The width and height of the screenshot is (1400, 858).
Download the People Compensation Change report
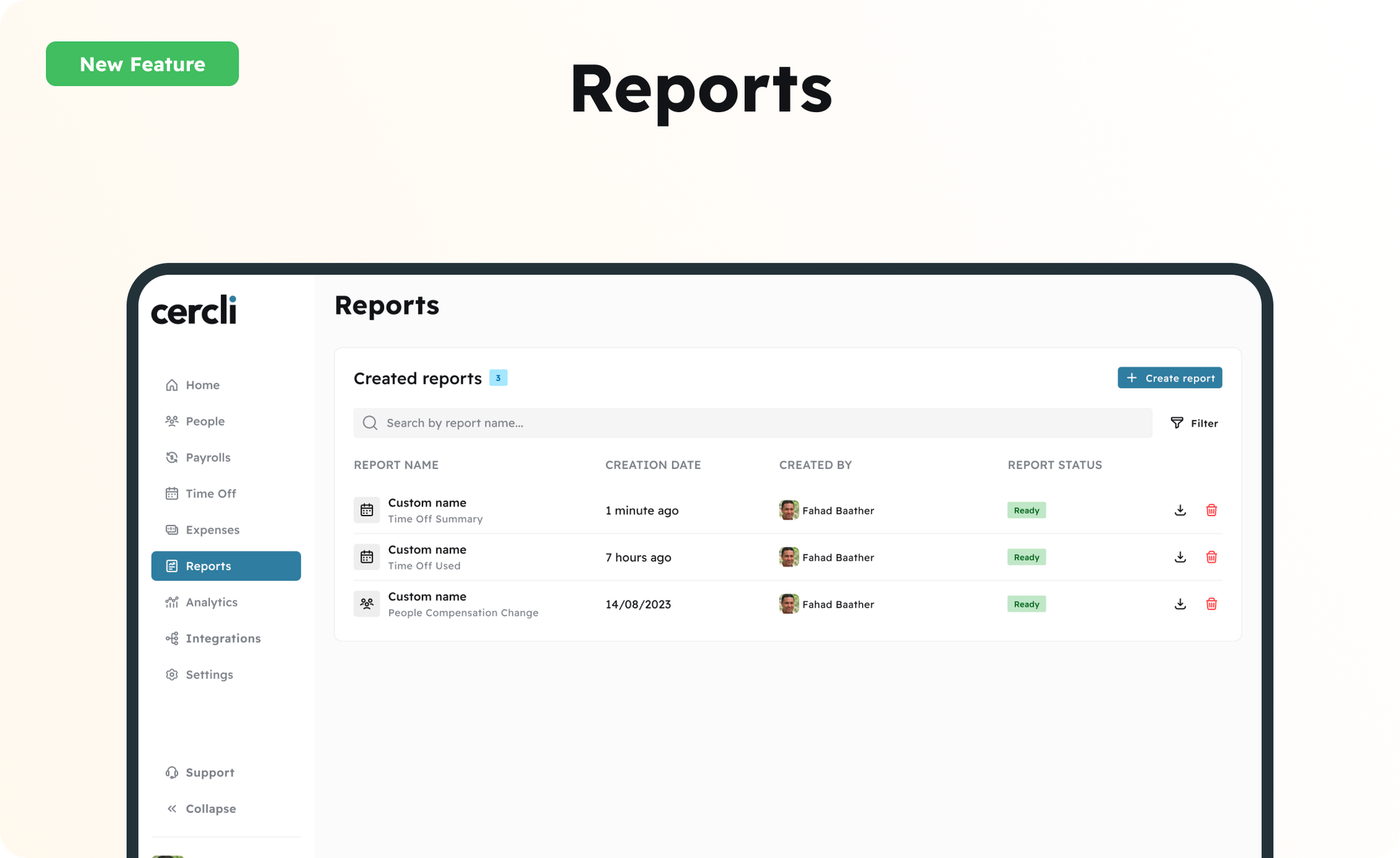[1180, 604]
